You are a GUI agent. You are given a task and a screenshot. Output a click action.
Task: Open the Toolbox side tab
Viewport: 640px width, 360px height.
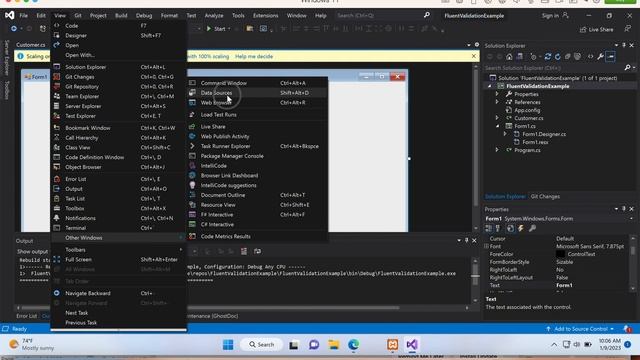click(x=7, y=89)
